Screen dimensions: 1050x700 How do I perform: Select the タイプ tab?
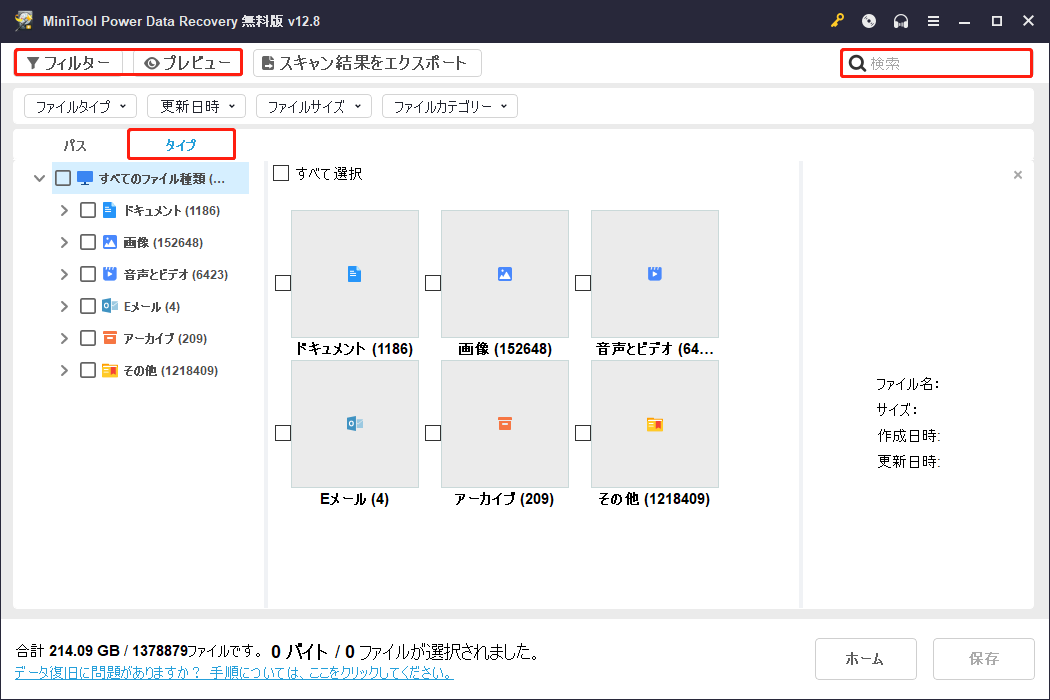[181, 144]
